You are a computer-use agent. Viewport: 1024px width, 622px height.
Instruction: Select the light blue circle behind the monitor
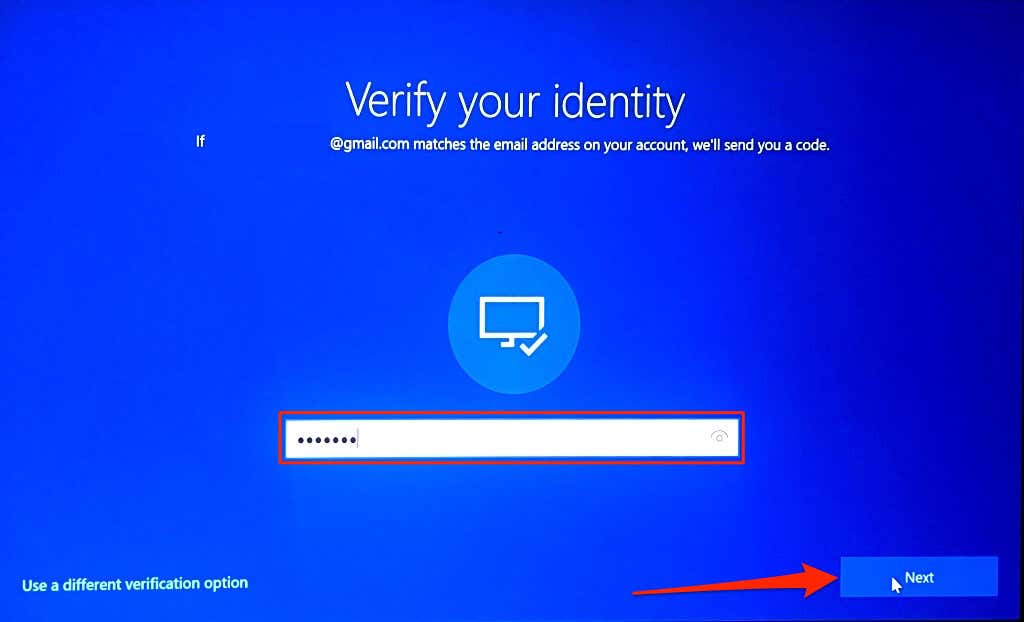tap(514, 323)
